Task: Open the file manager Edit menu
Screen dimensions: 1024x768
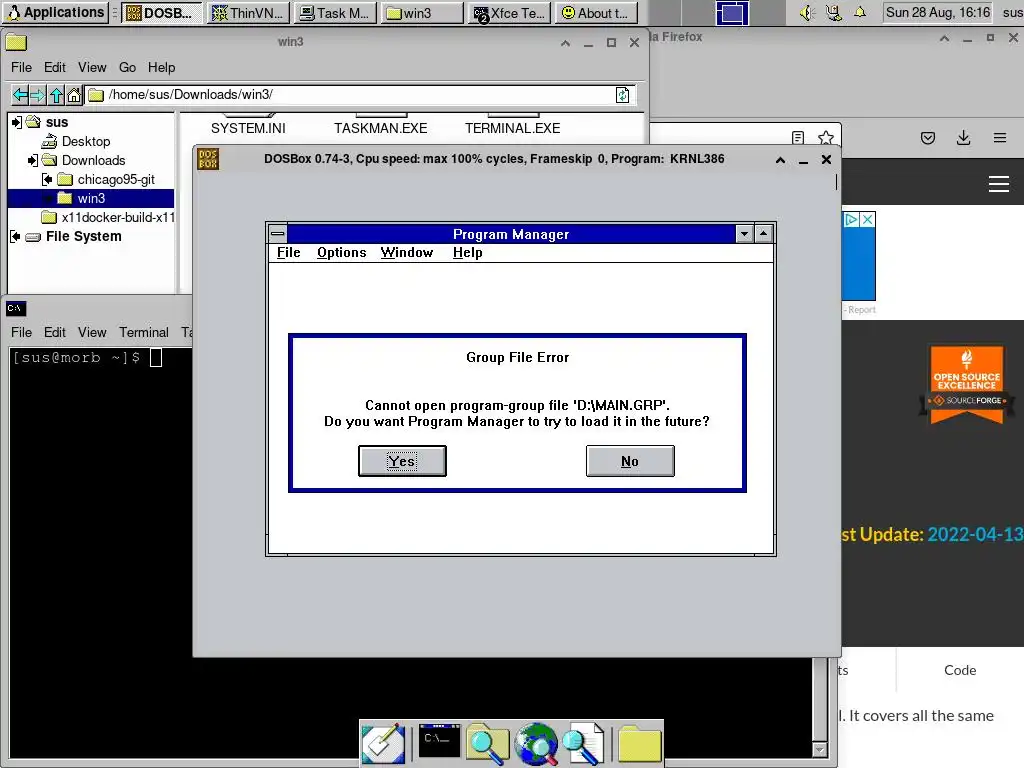Action: click(55, 67)
